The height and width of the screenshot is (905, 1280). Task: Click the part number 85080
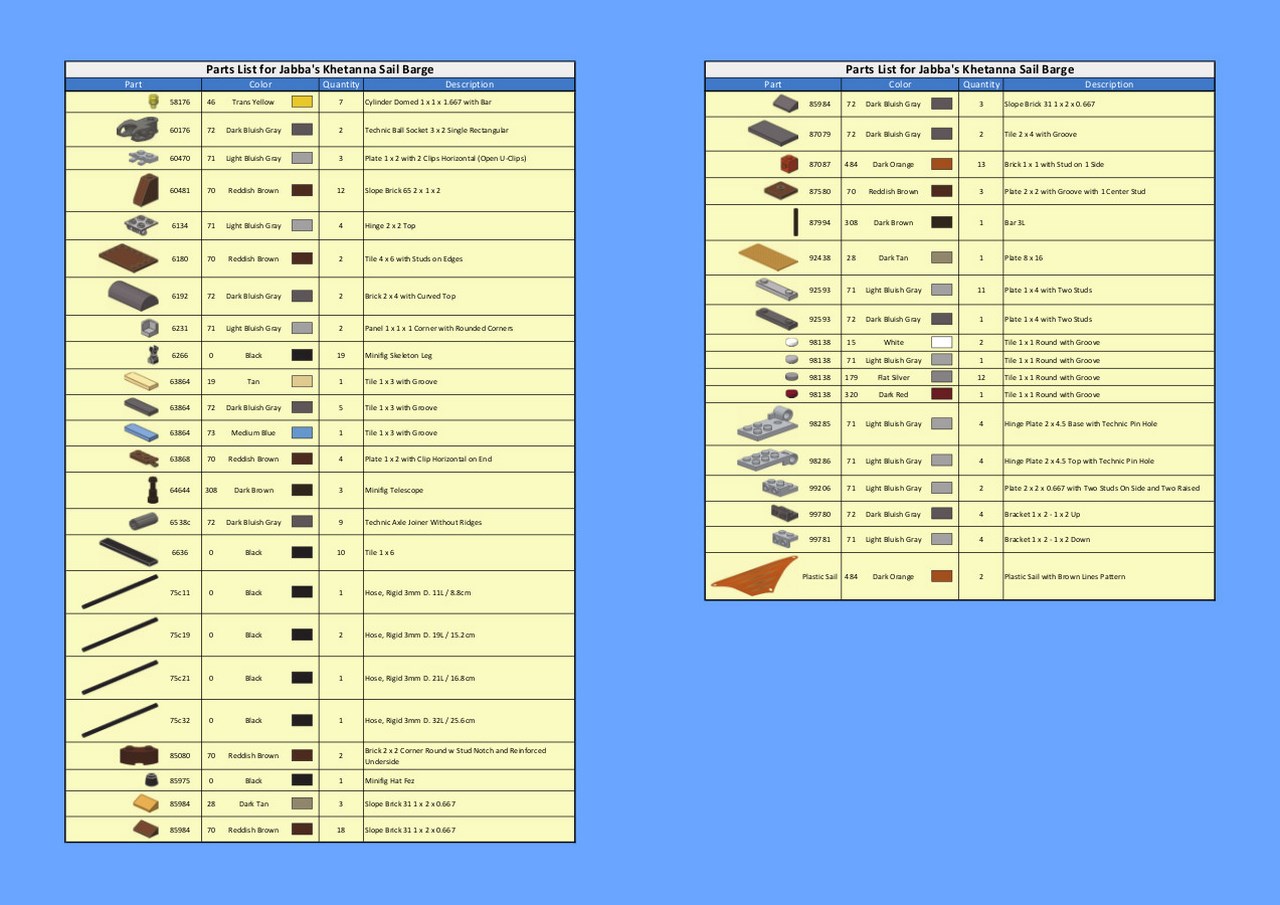(180, 756)
